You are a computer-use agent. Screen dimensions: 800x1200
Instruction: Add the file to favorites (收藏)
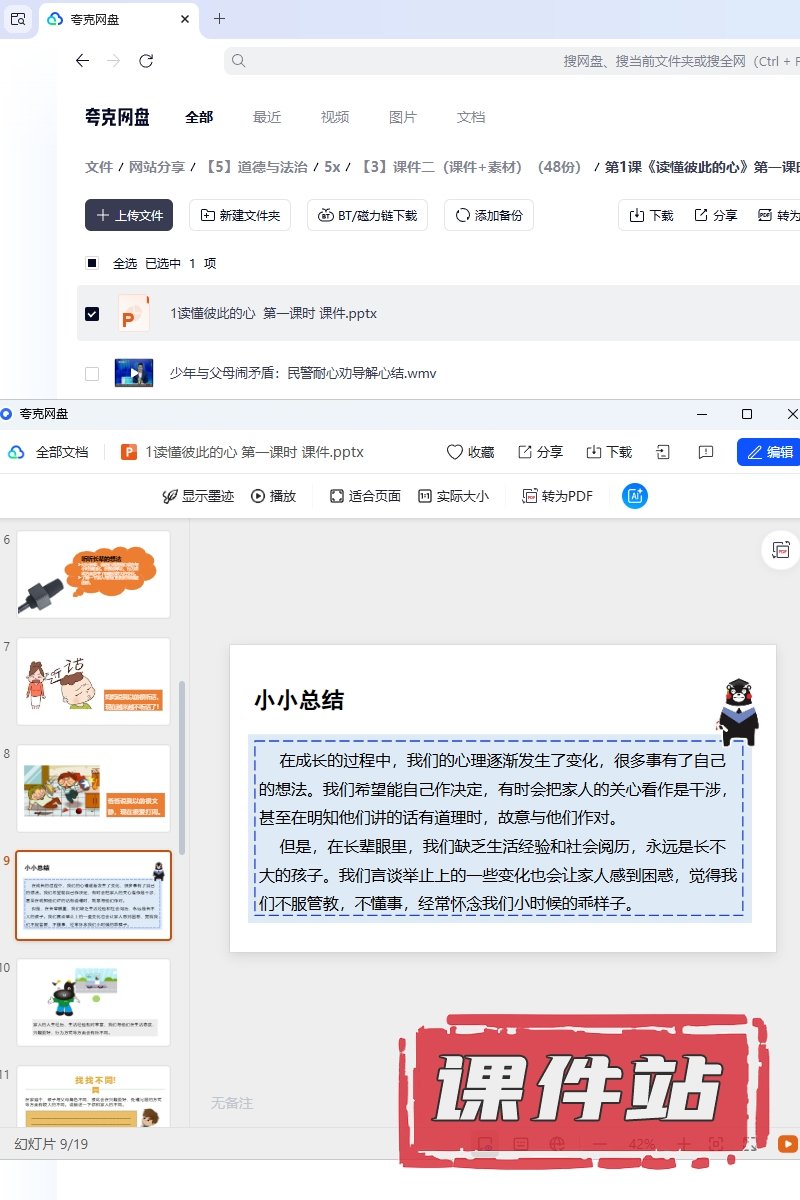pos(470,452)
